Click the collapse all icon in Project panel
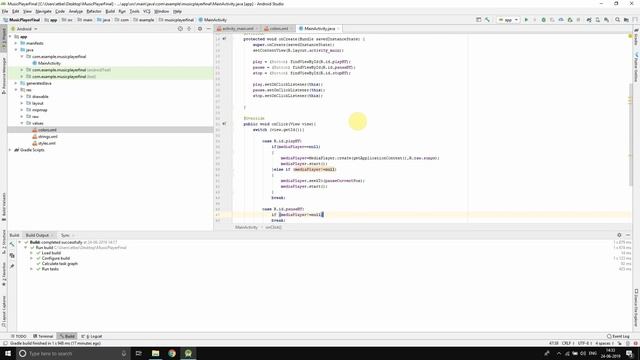Viewport: 640px width, 360px height. point(189,29)
